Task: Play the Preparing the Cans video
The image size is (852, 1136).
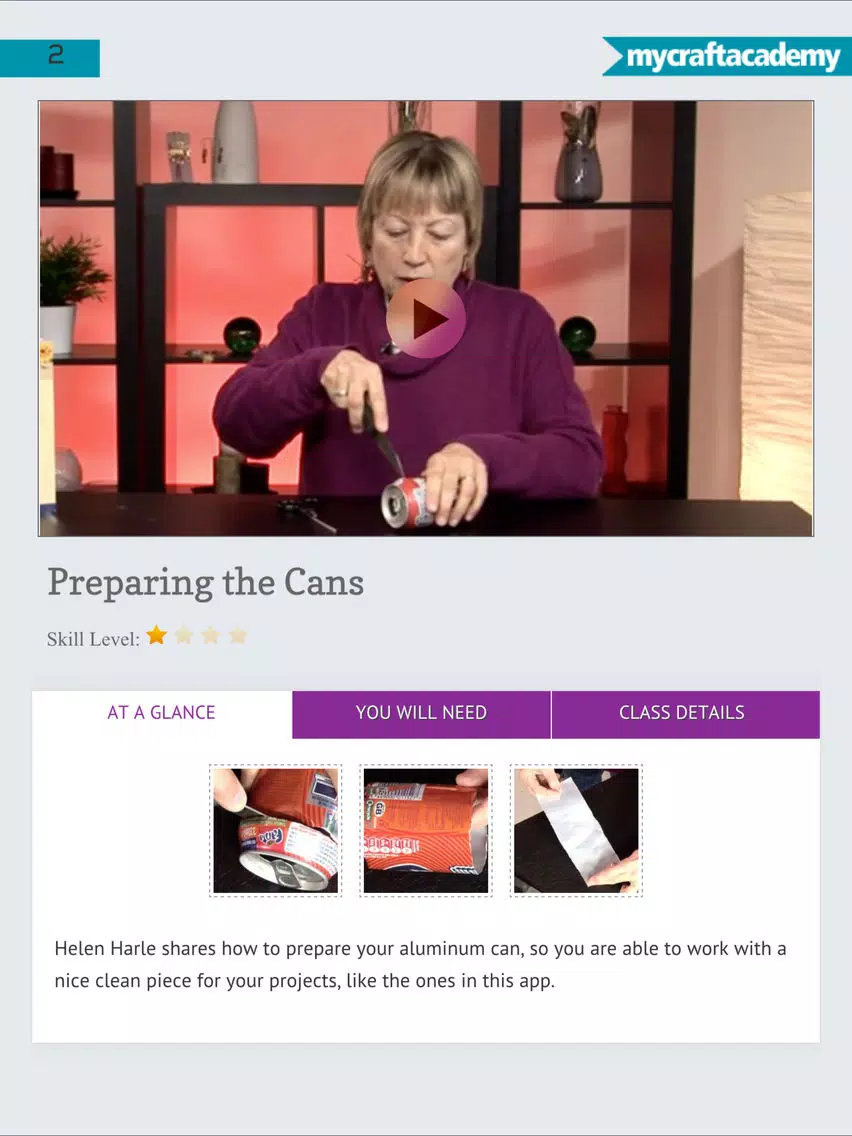Action: 425,318
